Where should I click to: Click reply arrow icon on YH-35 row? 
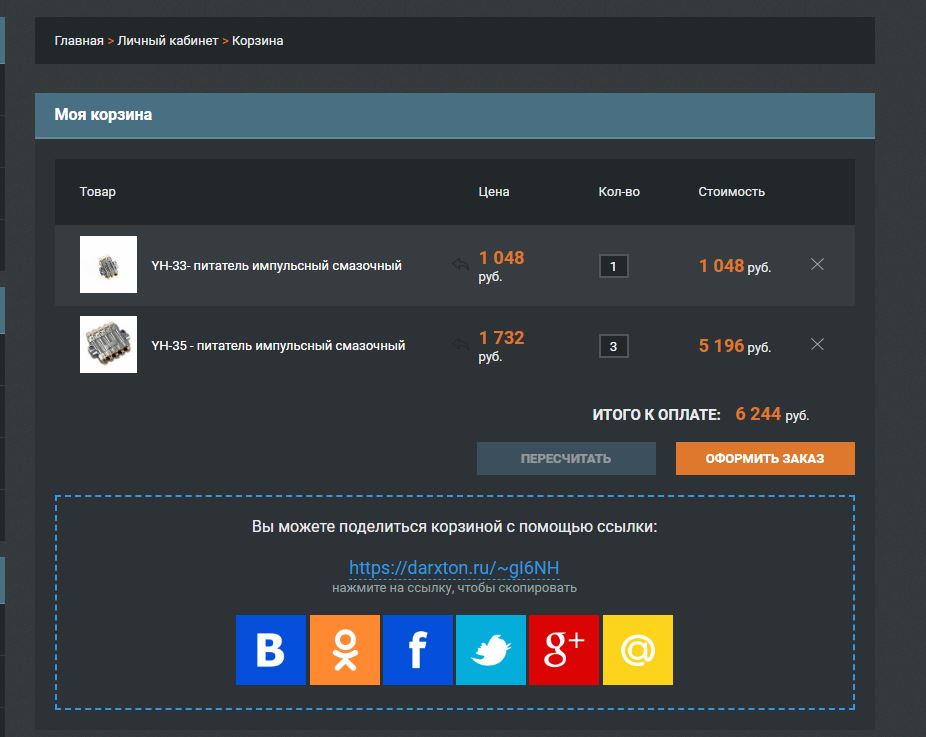click(x=461, y=344)
